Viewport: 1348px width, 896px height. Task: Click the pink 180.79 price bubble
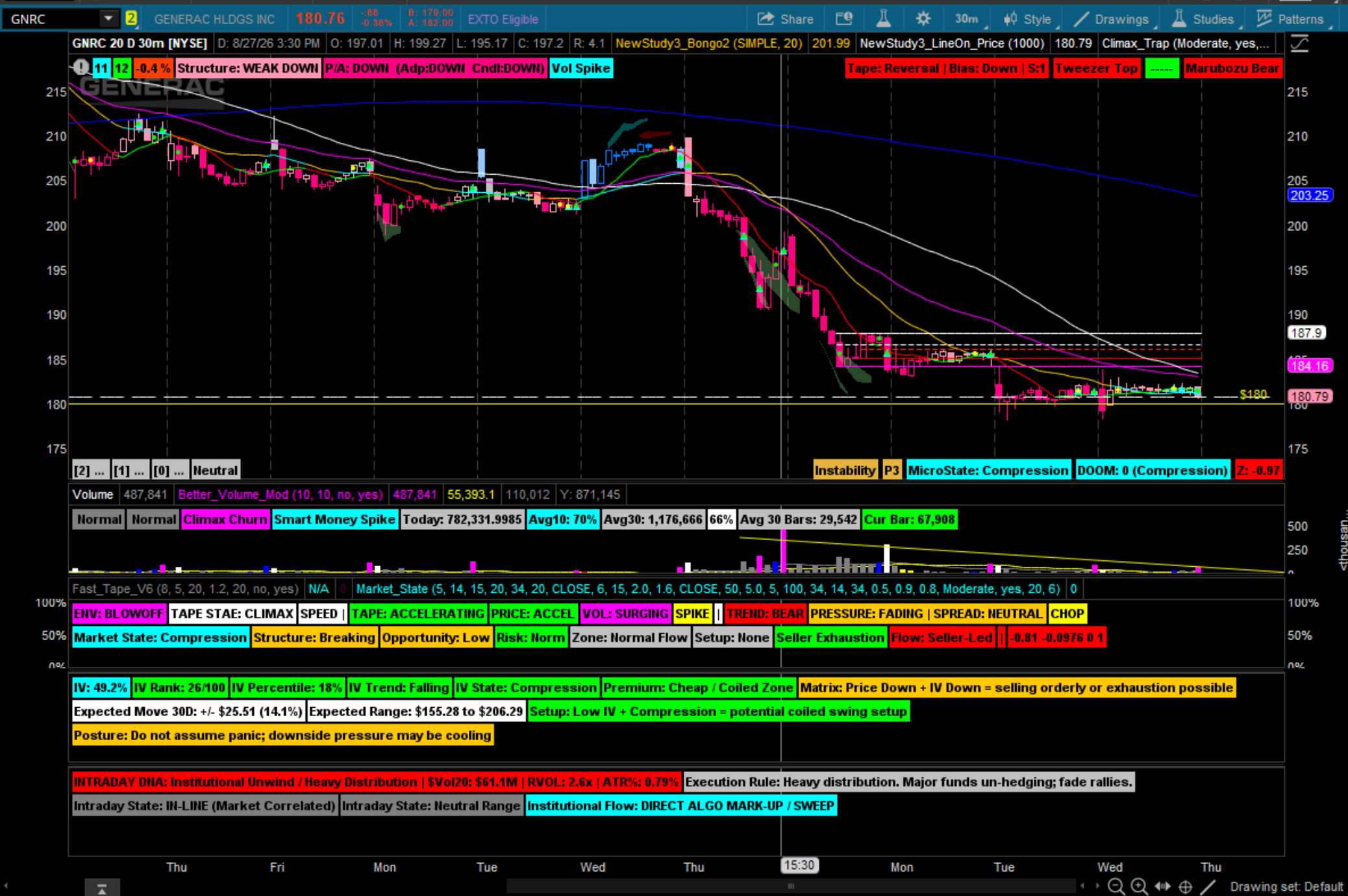point(1310,396)
